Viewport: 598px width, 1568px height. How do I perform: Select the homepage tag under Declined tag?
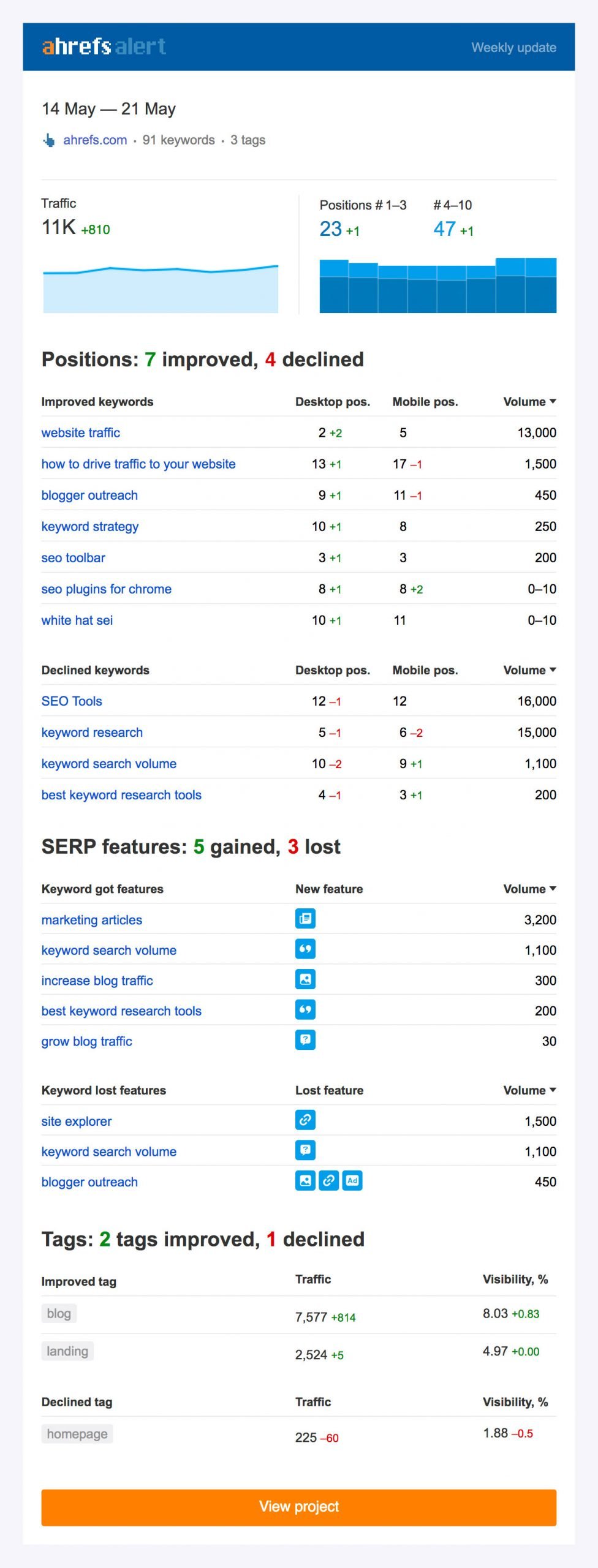tap(77, 1433)
